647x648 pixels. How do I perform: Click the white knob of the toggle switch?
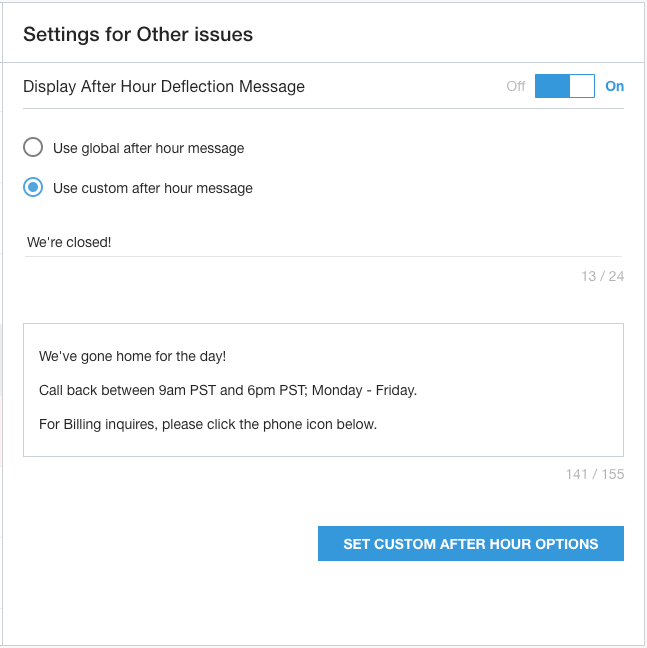click(x=582, y=86)
